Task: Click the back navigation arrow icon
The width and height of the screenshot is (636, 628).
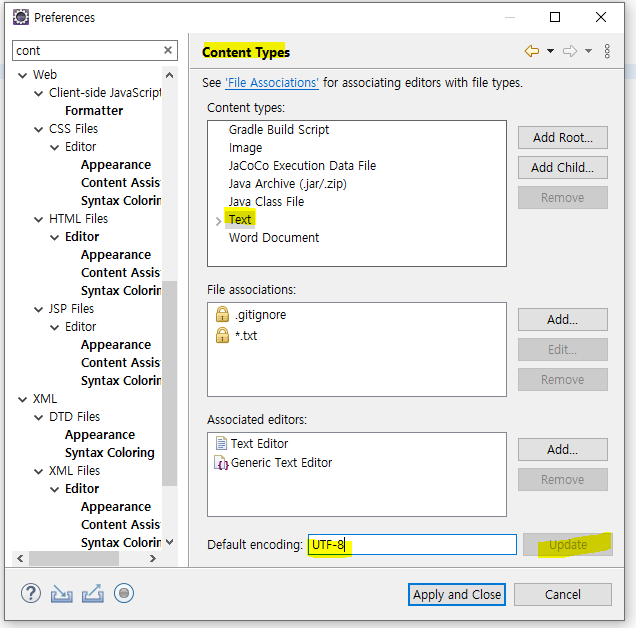Action: pos(532,51)
